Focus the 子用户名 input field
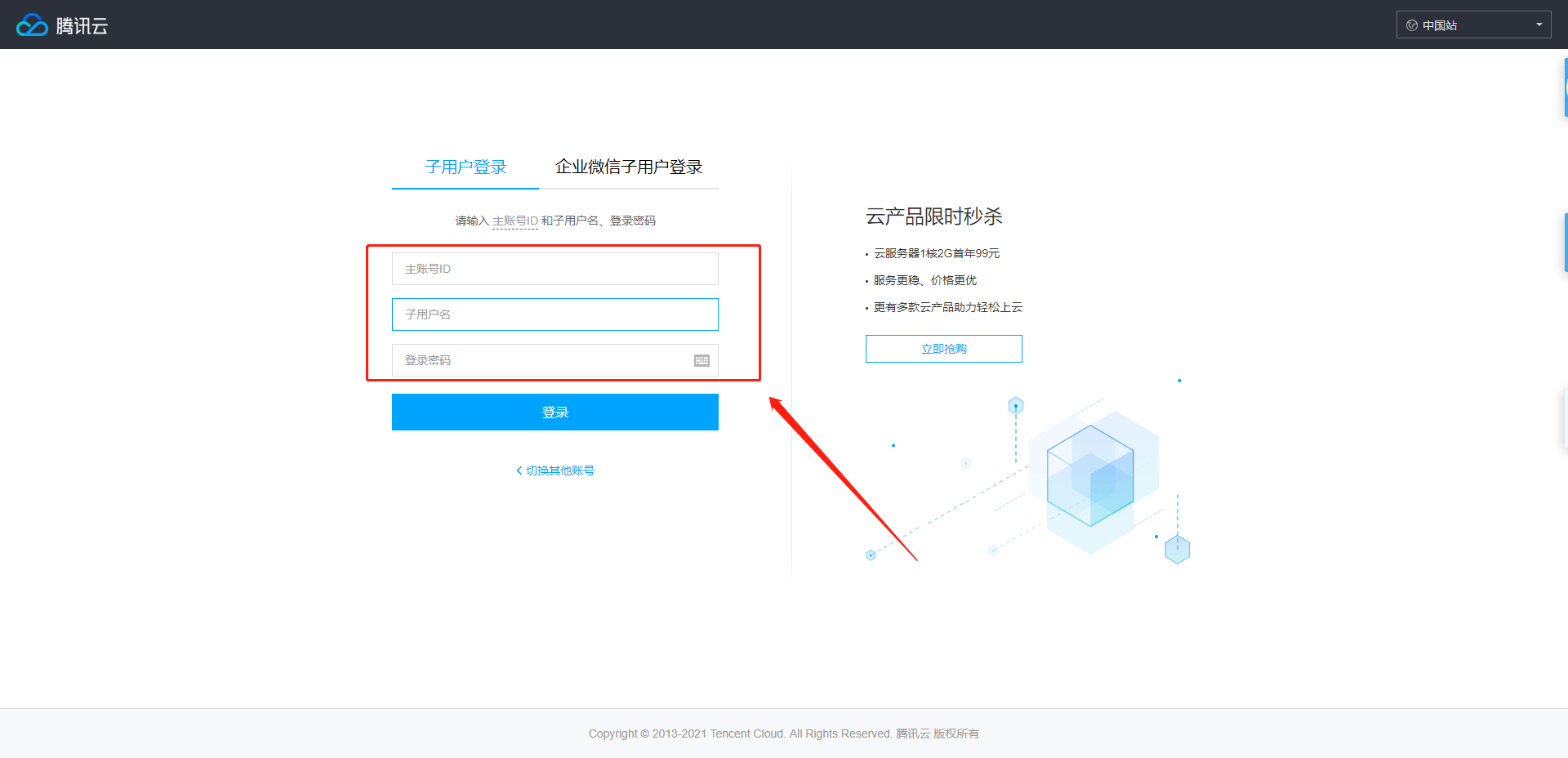Viewport: 1568px width, 758px height. click(x=555, y=314)
